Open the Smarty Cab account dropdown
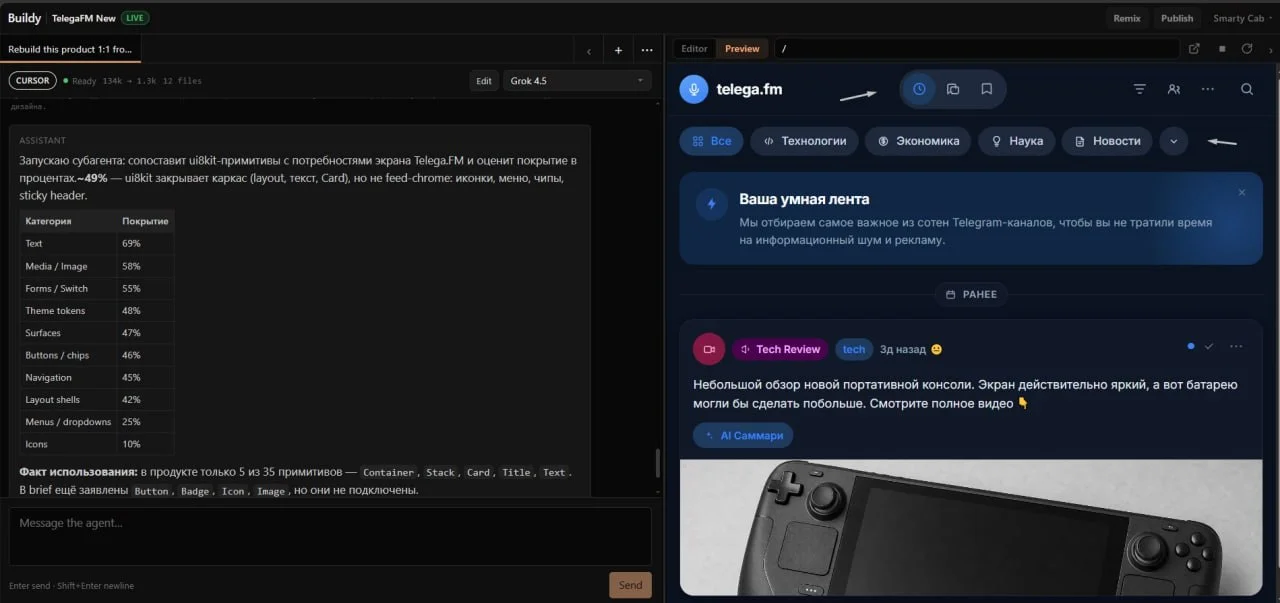The image size is (1280, 603). (x=1241, y=18)
